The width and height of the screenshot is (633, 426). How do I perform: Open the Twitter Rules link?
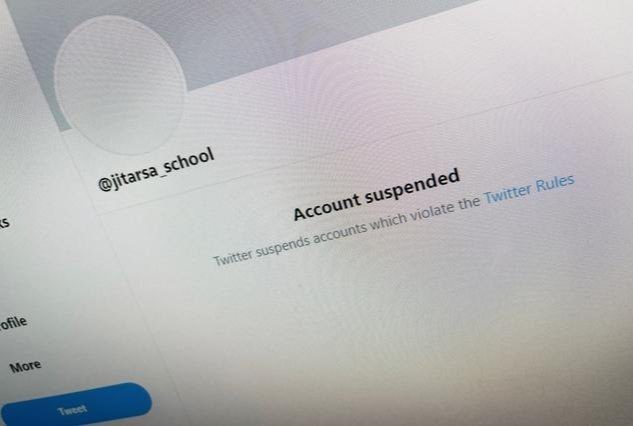[x=529, y=189]
